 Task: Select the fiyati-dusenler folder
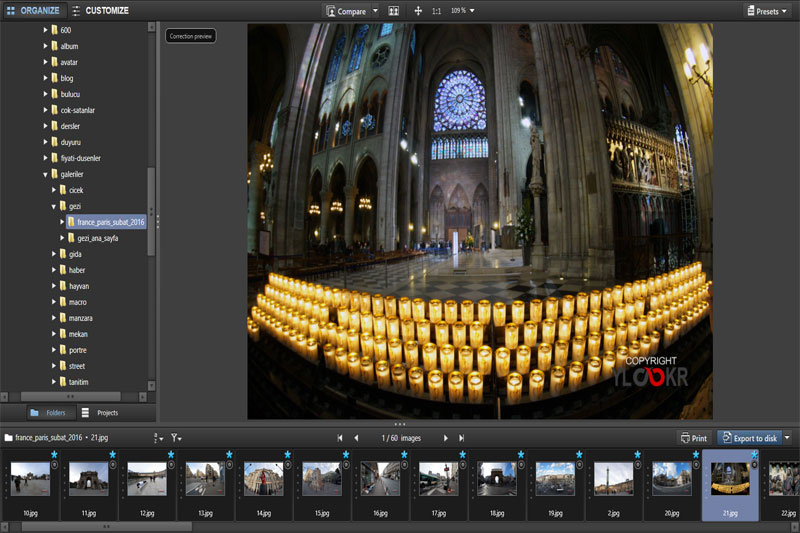click(76, 158)
